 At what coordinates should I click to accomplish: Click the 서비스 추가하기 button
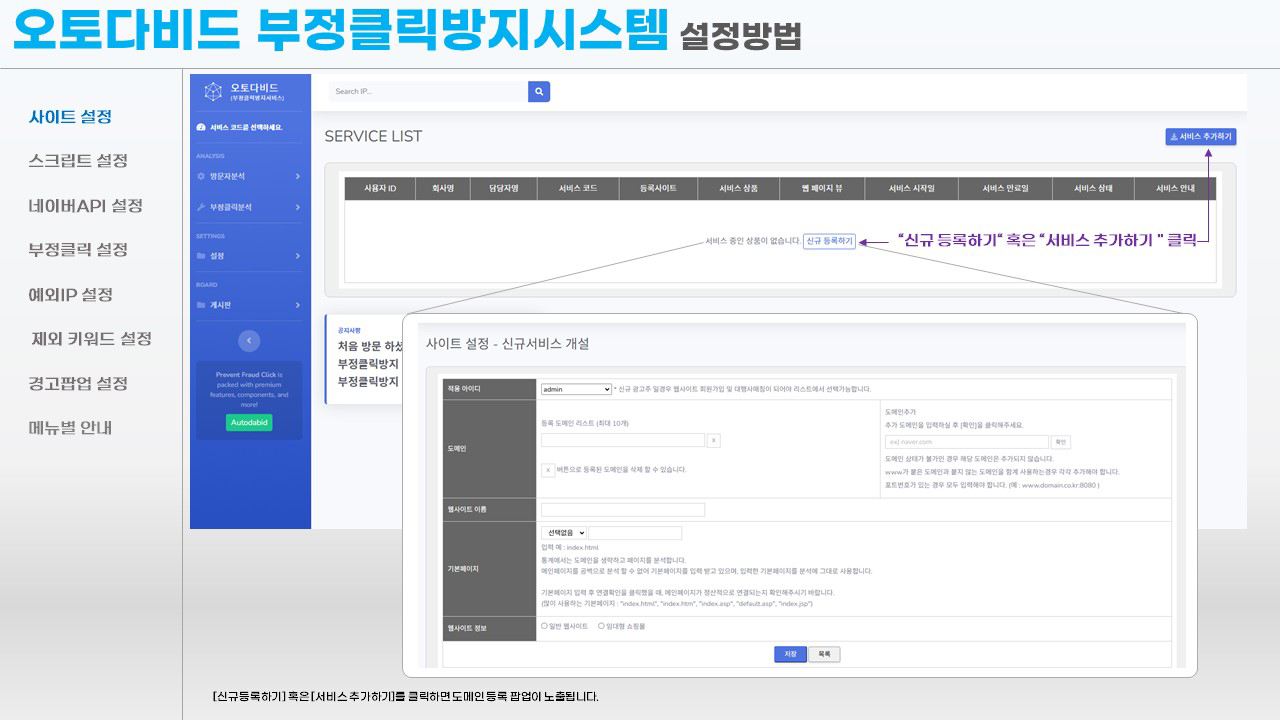tap(1201, 137)
